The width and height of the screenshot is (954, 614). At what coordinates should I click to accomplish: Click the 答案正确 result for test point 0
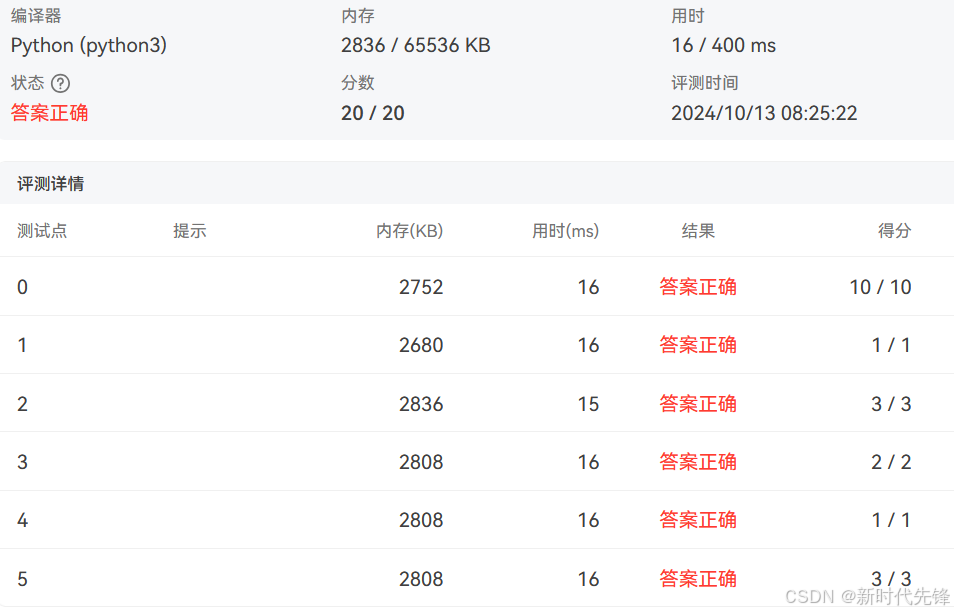(x=698, y=287)
